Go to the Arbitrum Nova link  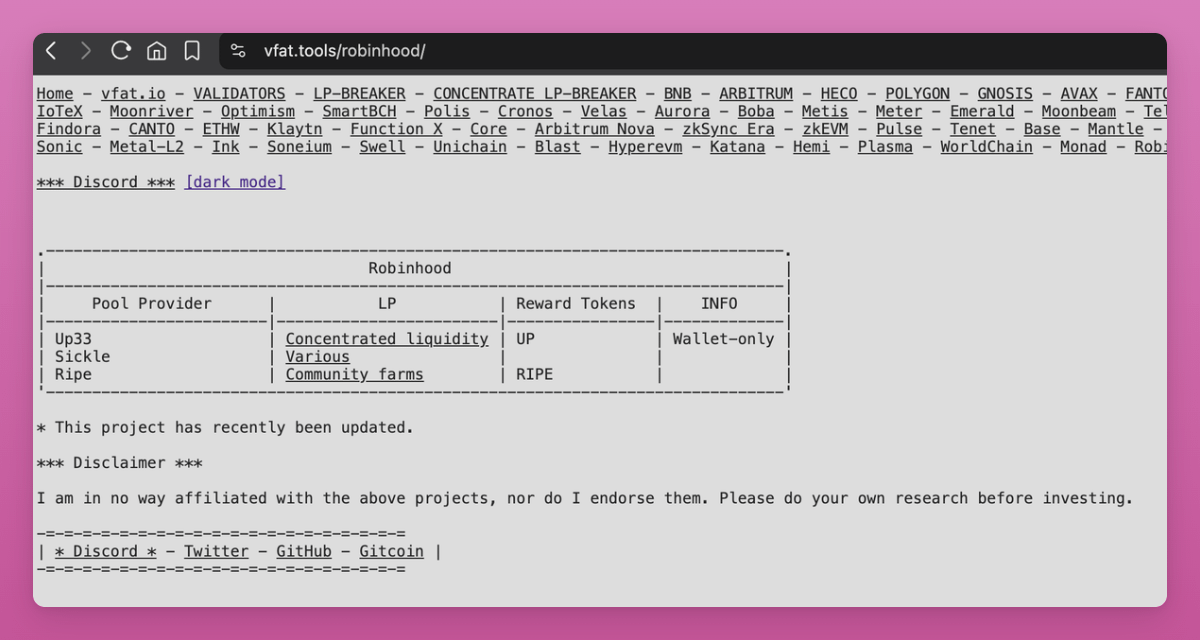click(594, 130)
